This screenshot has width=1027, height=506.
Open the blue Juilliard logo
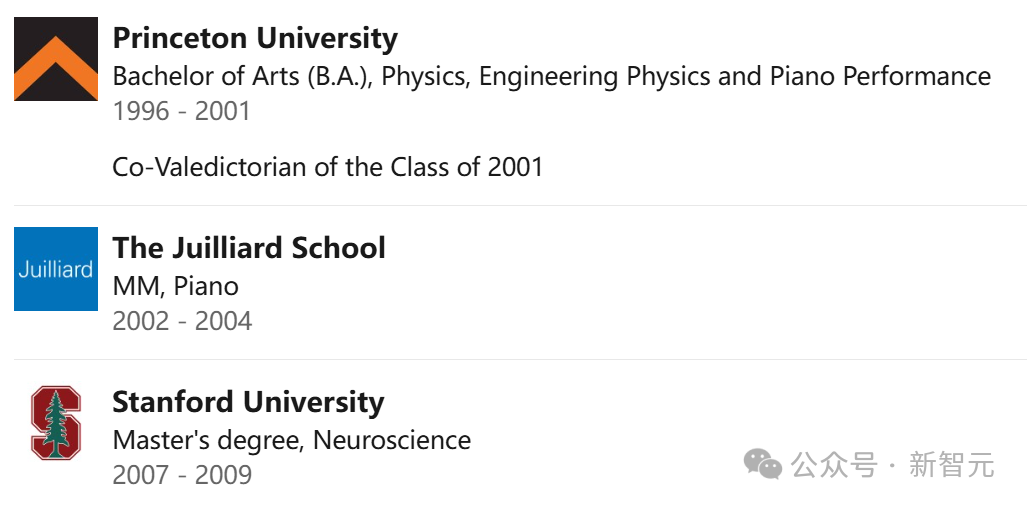pos(56,269)
